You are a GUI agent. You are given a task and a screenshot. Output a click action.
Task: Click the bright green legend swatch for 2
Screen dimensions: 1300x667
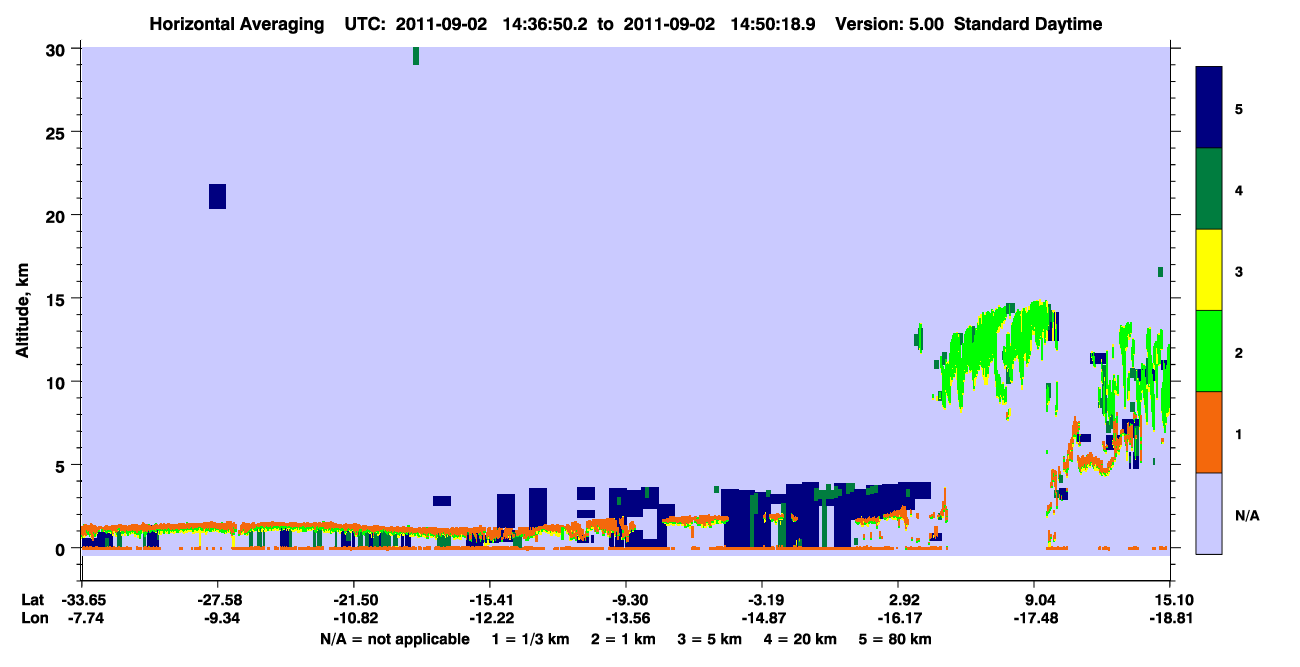coord(1209,351)
